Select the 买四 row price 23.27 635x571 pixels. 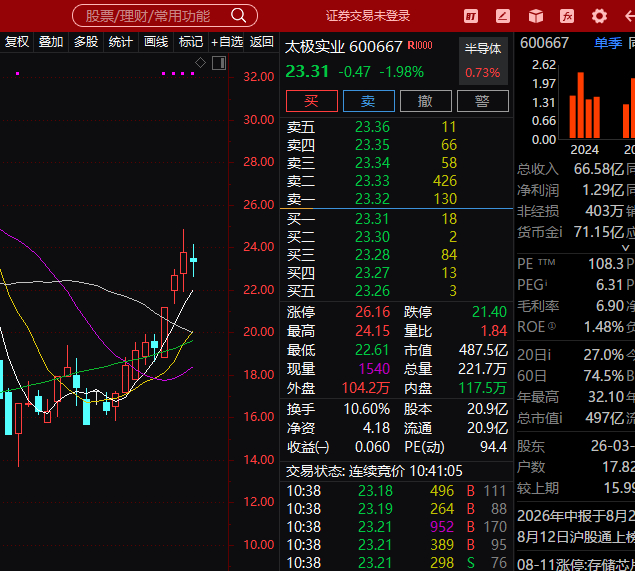(x=372, y=273)
